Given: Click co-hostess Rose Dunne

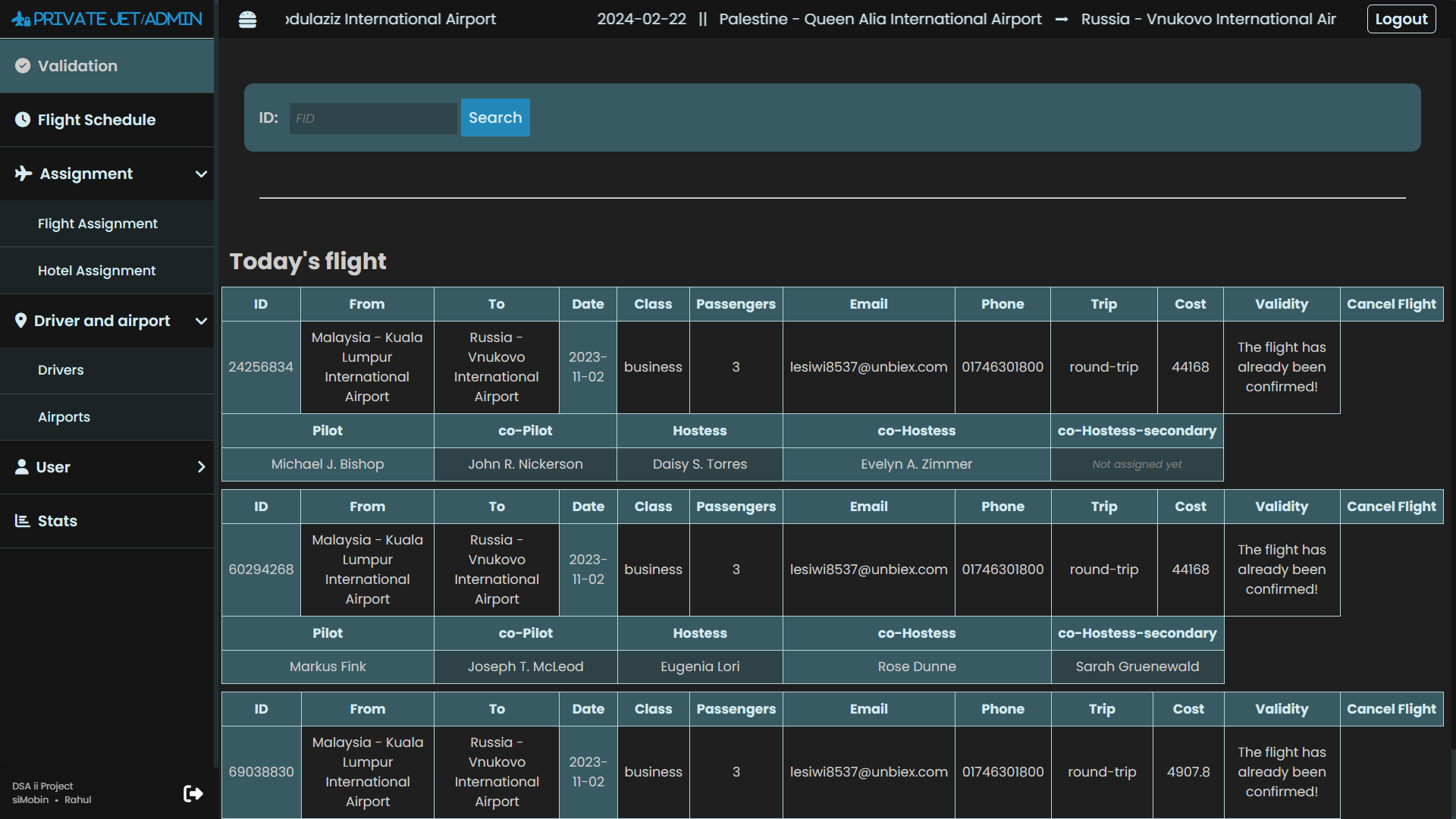Looking at the screenshot, I should point(917,667).
